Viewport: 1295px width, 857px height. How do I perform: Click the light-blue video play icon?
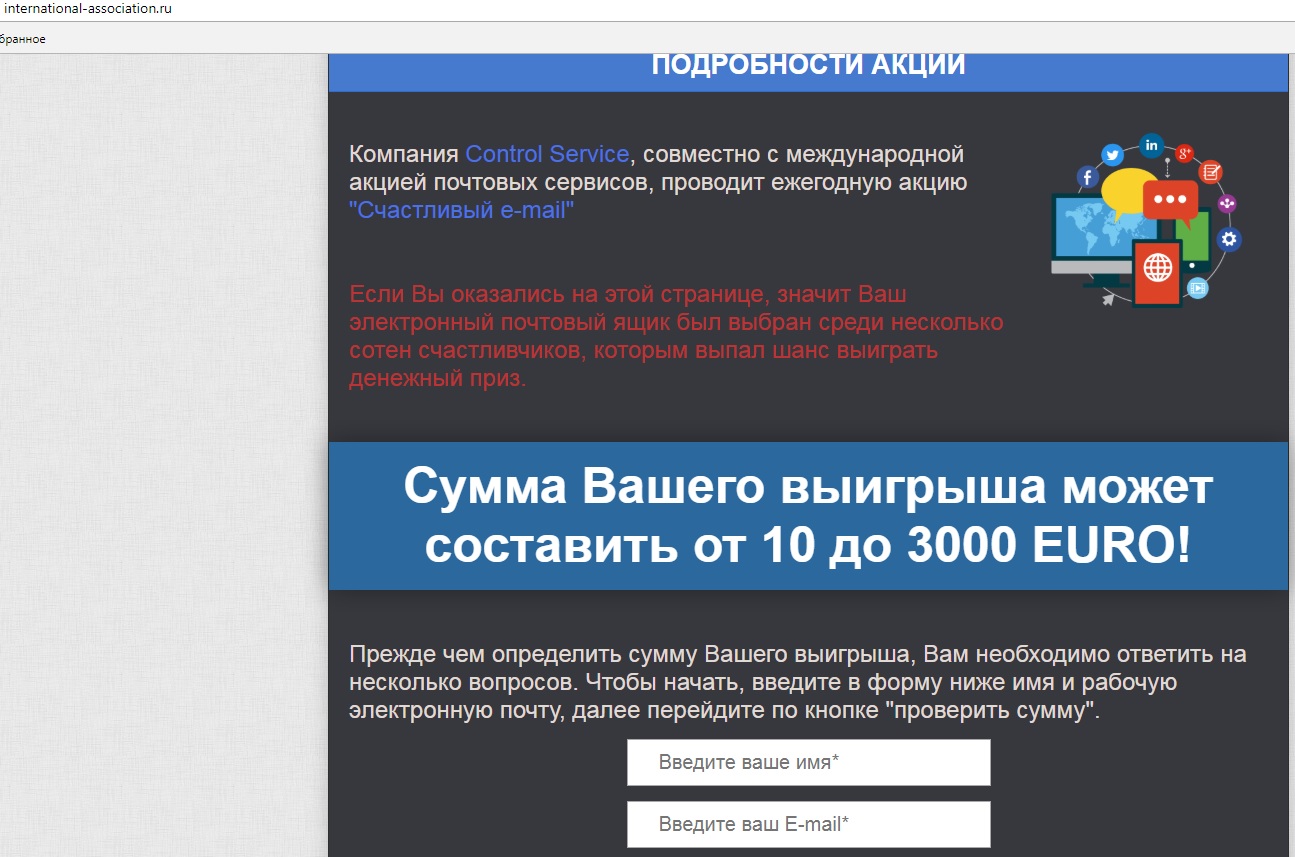(1198, 288)
